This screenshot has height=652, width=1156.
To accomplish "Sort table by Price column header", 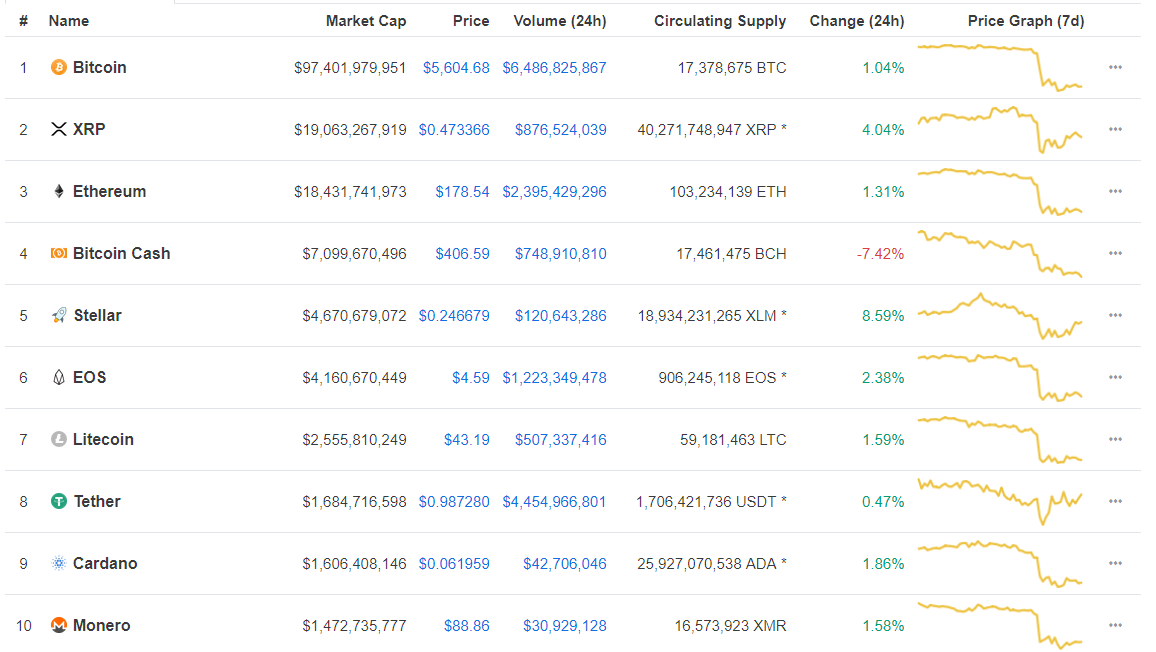I will click(x=471, y=21).
